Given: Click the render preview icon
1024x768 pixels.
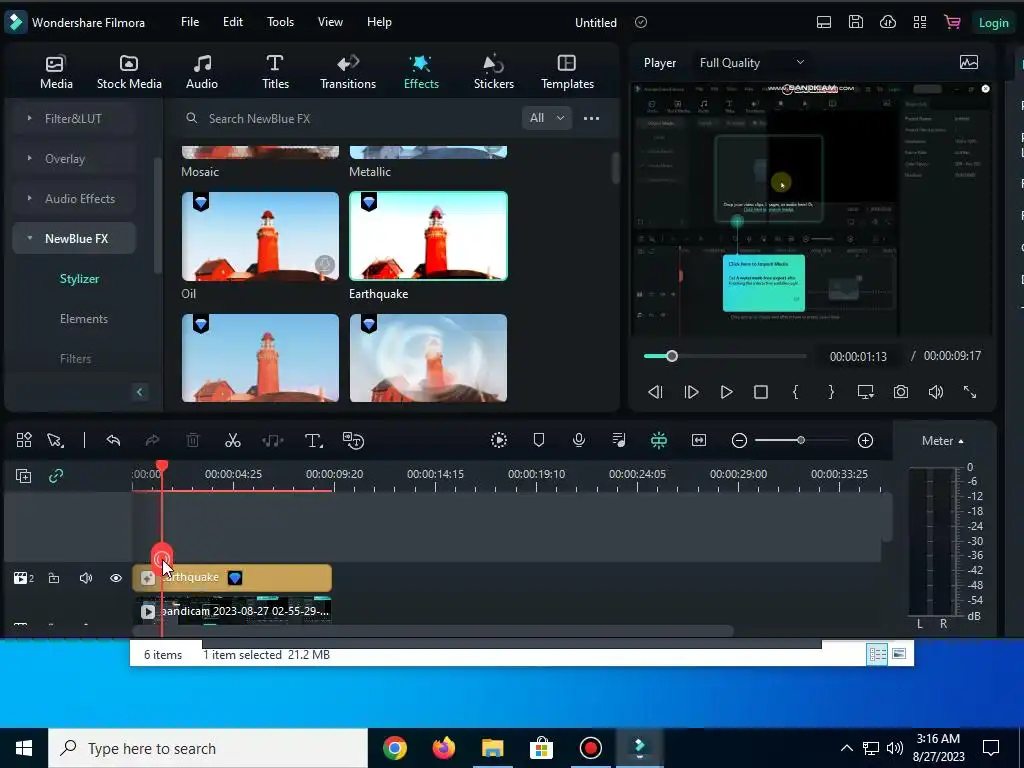Looking at the screenshot, I should (499, 441).
